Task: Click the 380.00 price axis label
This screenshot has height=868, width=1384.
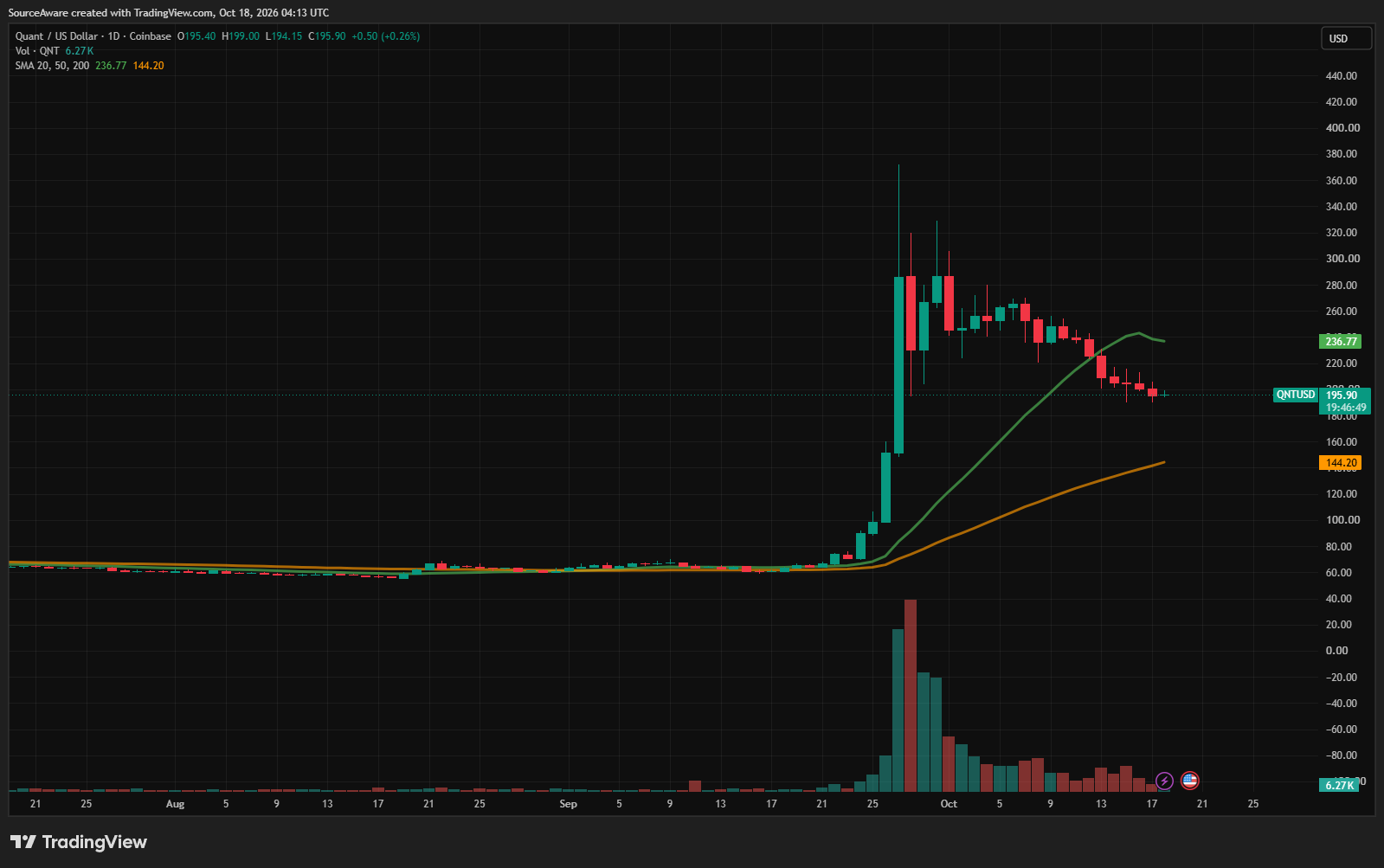Action: (x=1342, y=154)
